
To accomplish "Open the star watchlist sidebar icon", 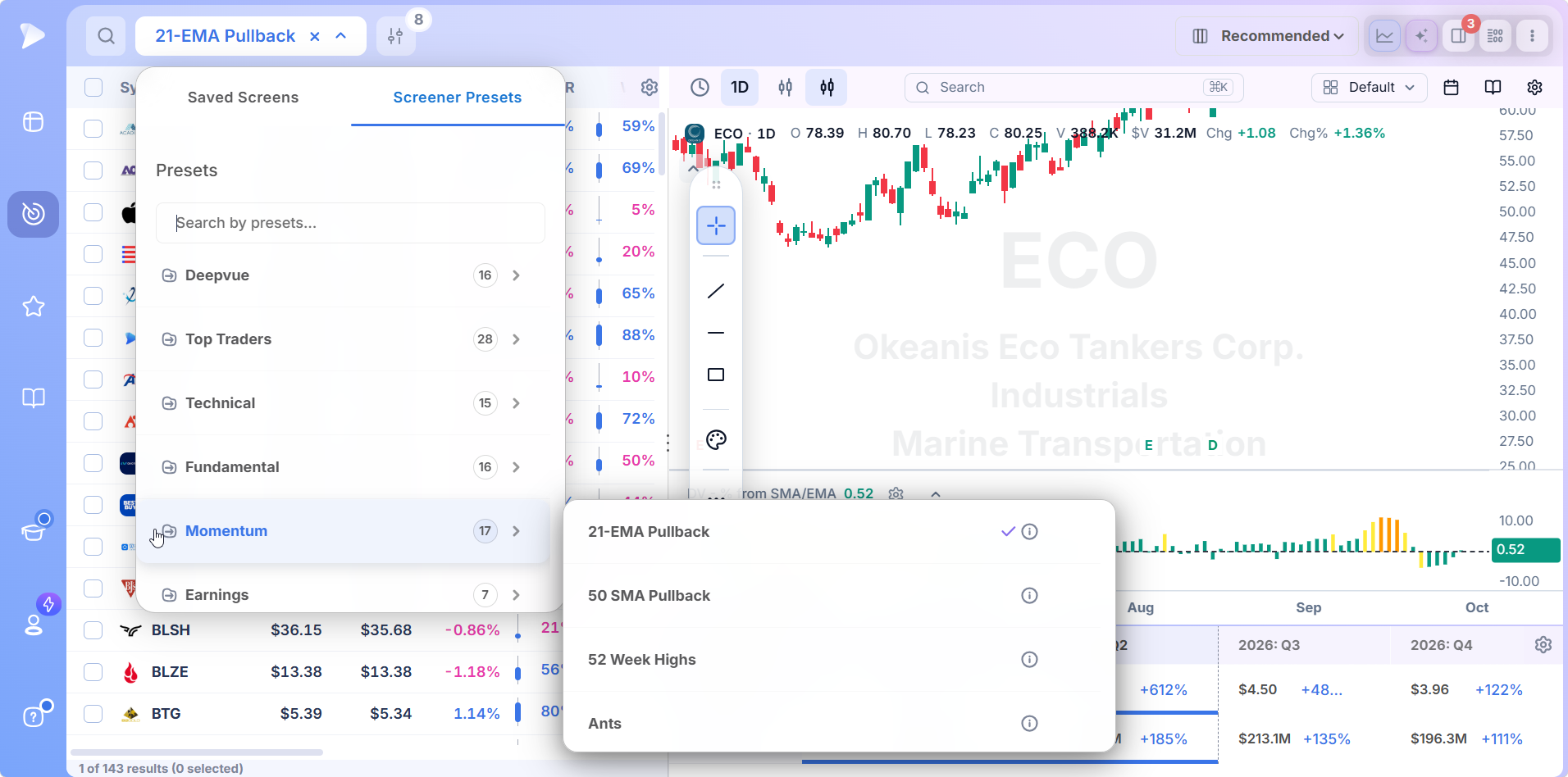I will tap(34, 307).
